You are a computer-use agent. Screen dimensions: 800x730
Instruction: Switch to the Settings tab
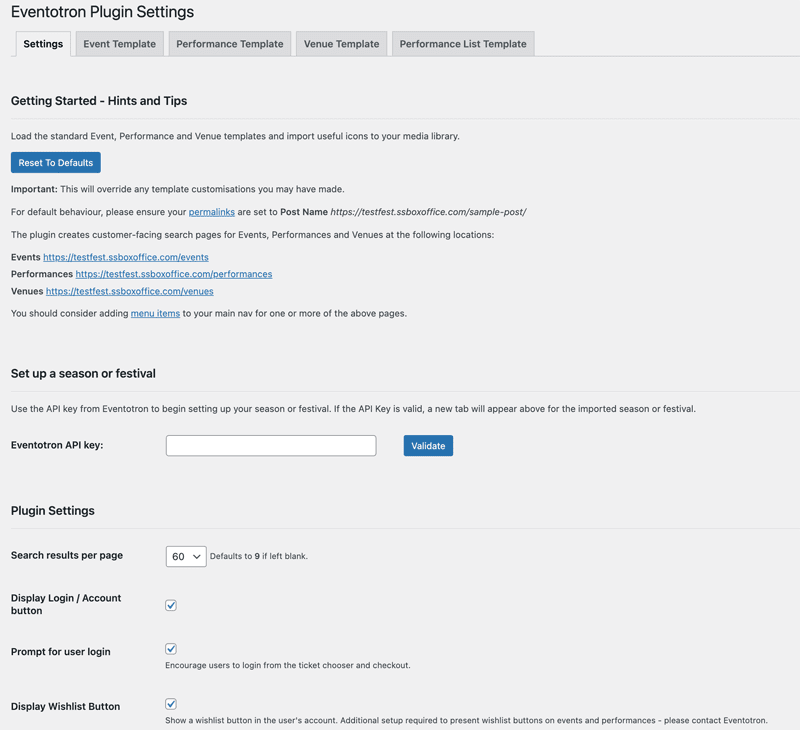(x=43, y=44)
